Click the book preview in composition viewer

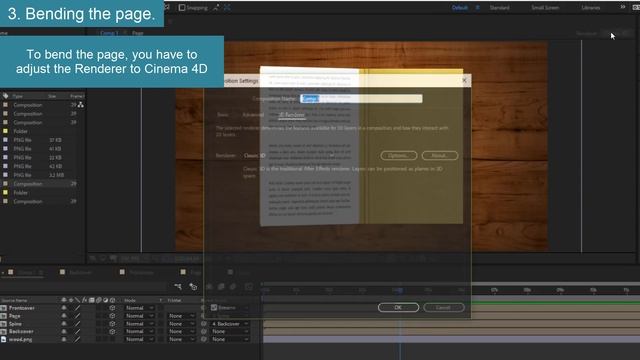tap(361, 146)
